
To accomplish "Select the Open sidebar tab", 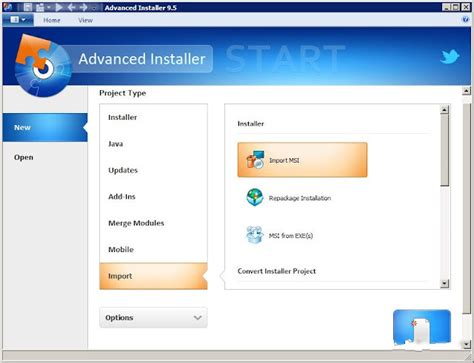I will (x=45, y=157).
